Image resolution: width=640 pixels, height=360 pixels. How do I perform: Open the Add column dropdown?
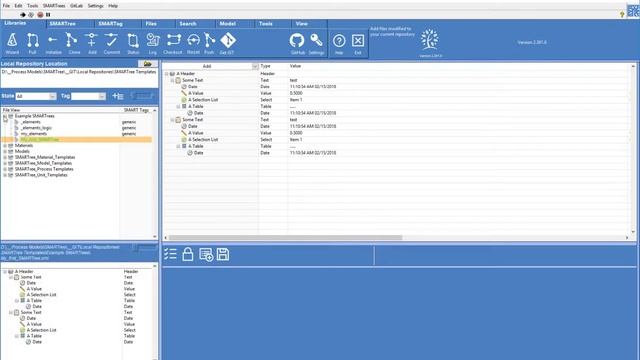(255, 66)
